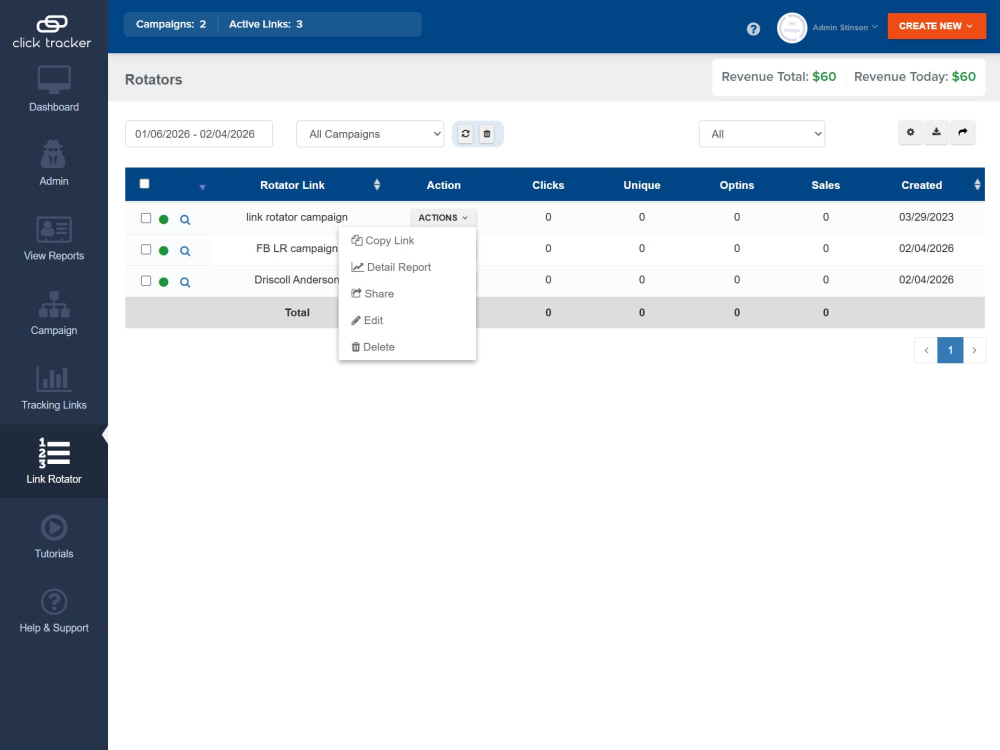Click the Active Links: 3 counter
The image size is (1000, 750).
pos(266,24)
